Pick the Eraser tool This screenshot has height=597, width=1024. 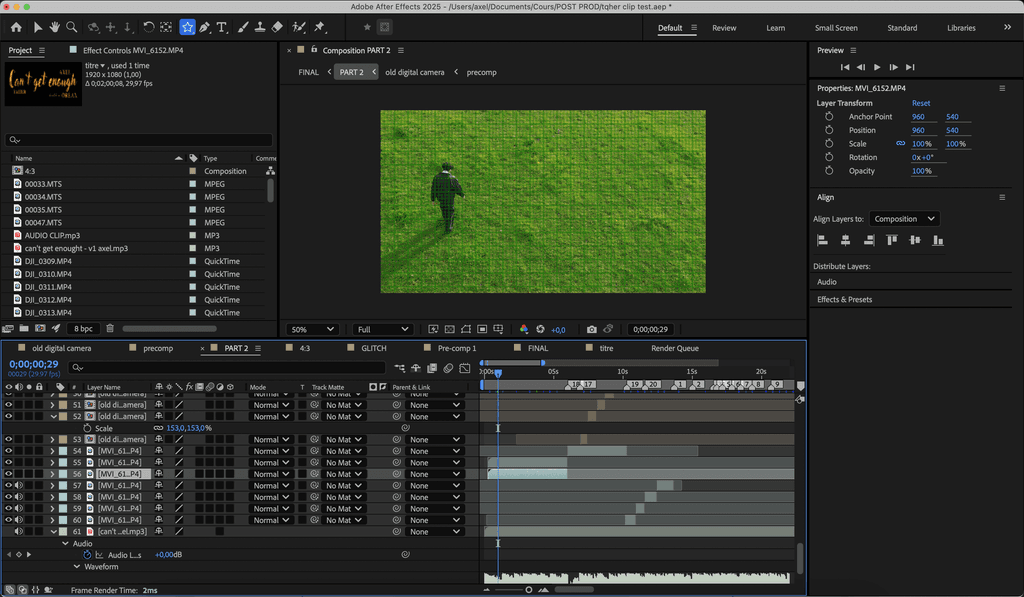278,27
